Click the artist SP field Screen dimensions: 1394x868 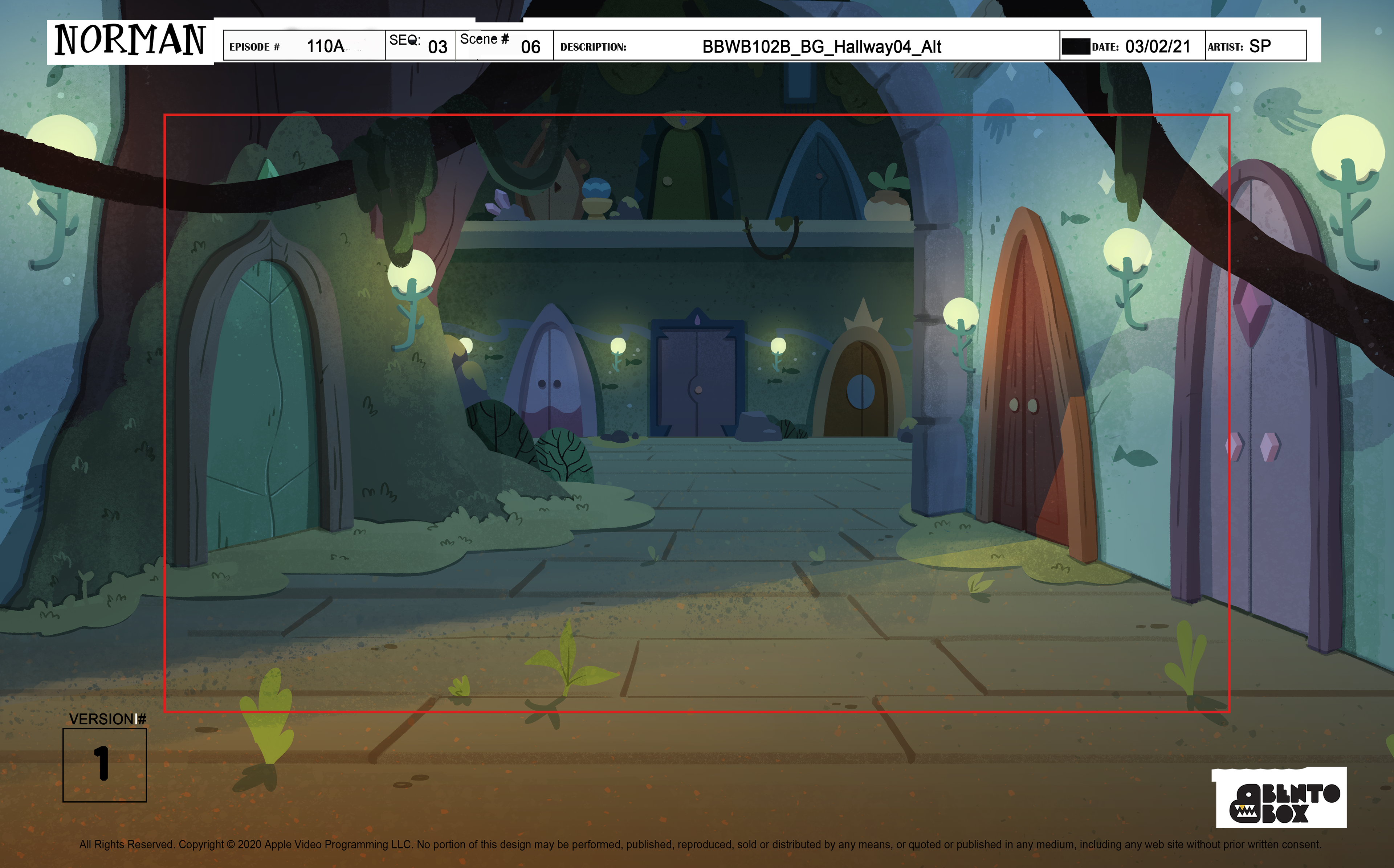pyautogui.click(x=1259, y=46)
